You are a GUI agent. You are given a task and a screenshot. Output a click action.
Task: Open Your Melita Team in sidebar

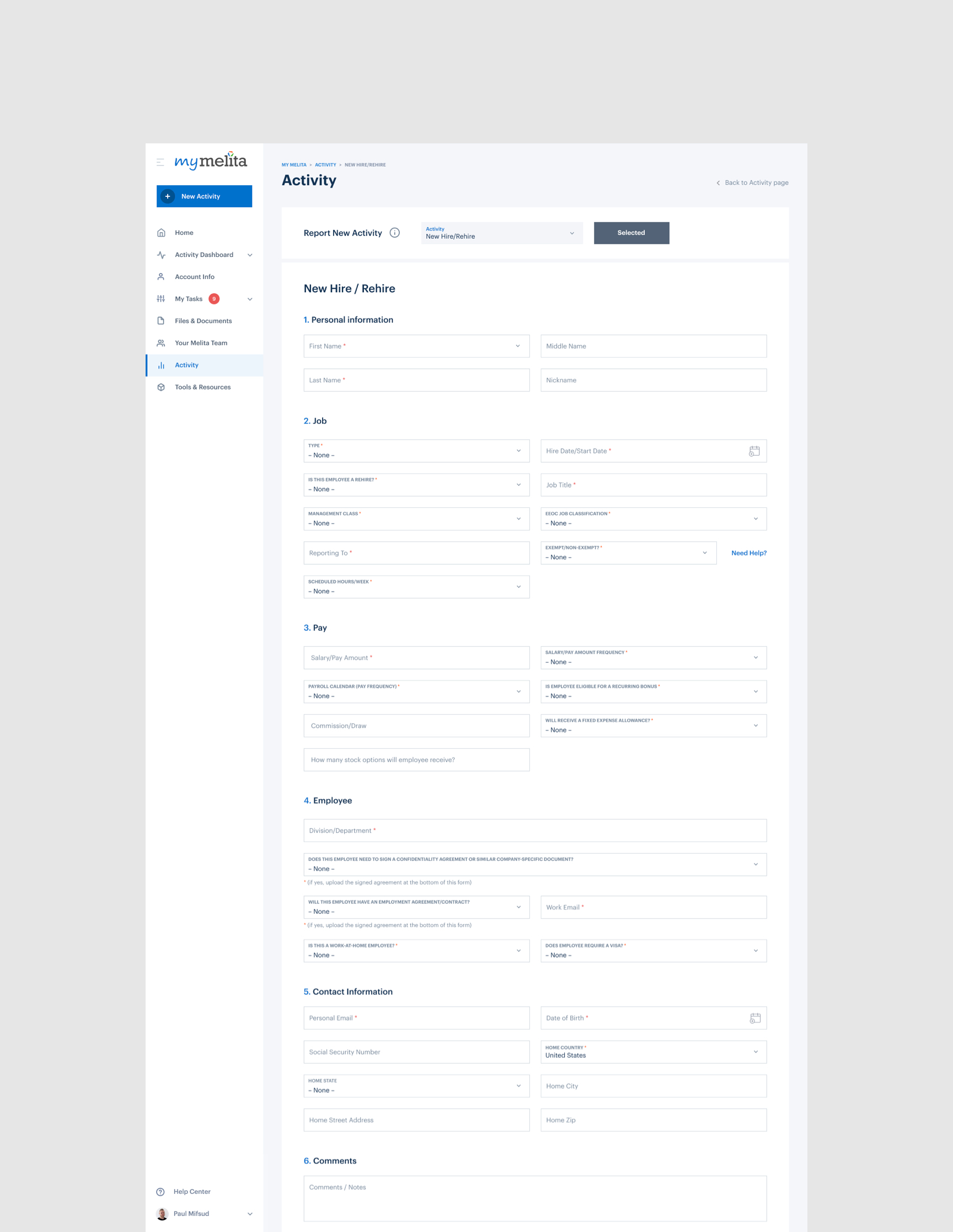tap(204, 343)
